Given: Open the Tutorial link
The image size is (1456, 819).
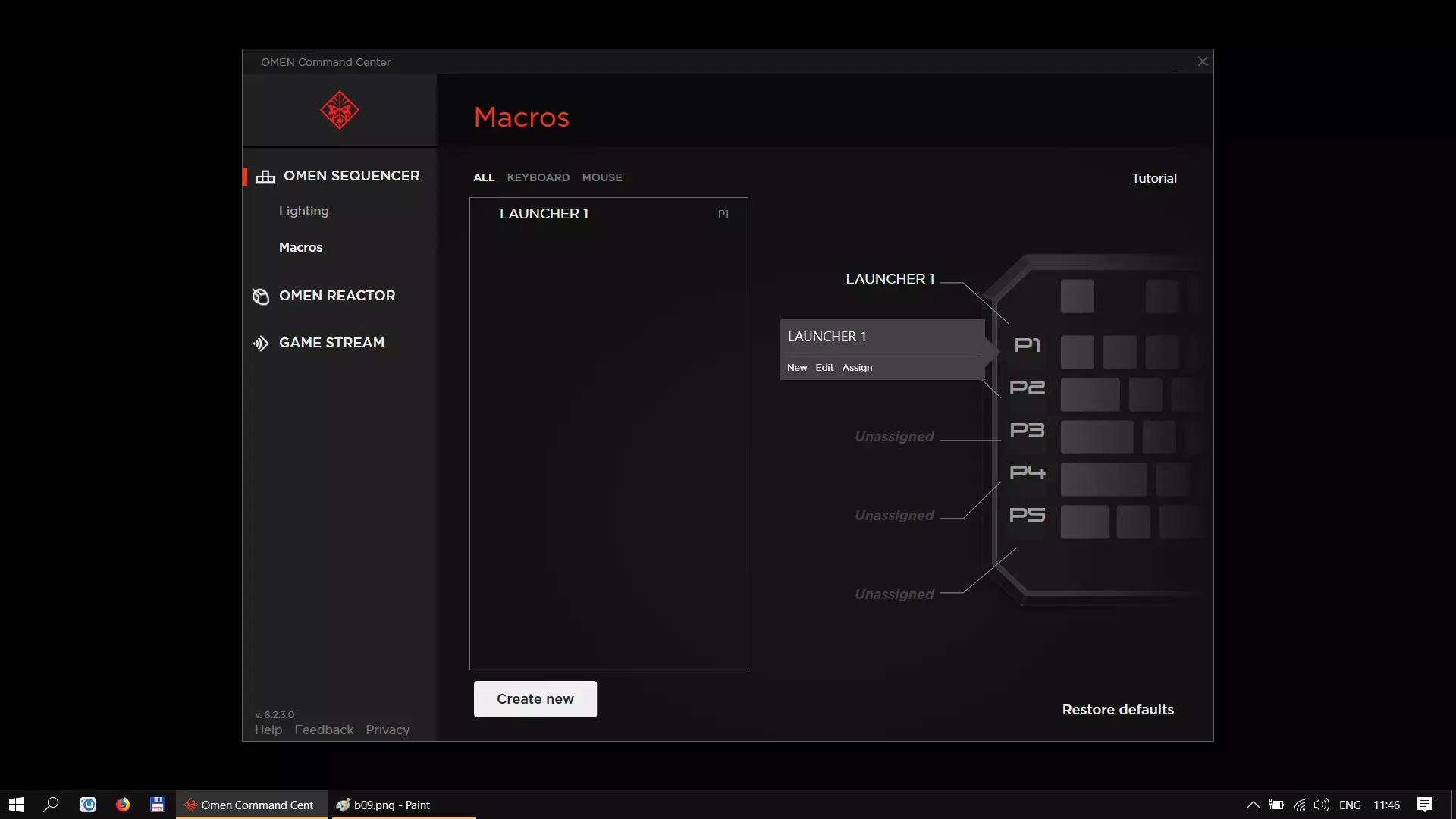Looking at the screenshot, I should pos(1154,178).
